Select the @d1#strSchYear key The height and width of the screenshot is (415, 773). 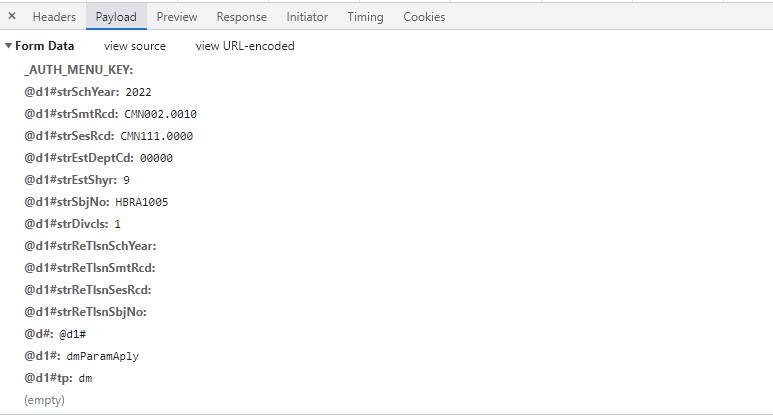tap(71, 92)
